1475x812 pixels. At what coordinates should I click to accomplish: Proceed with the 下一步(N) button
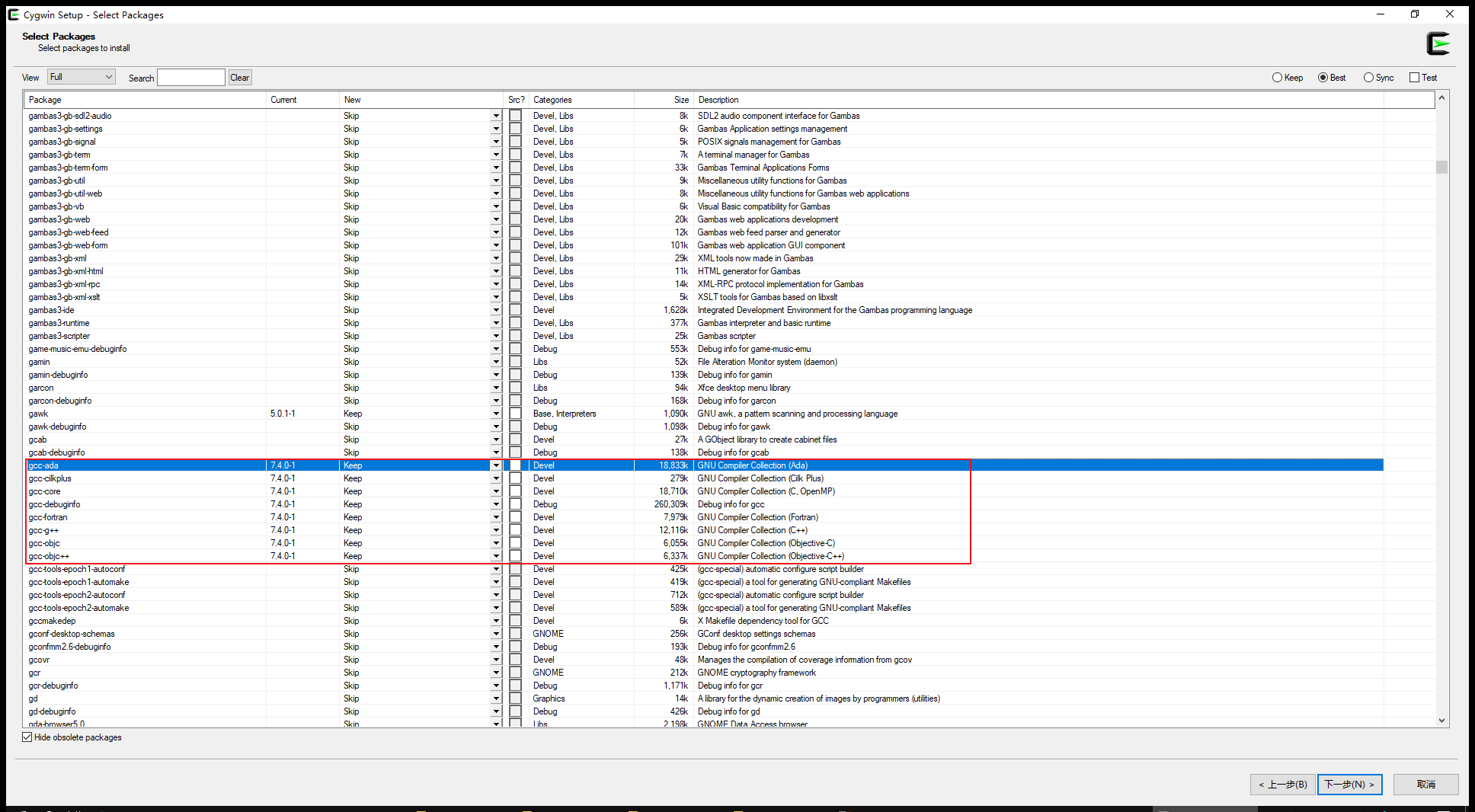coord(1349,785)
